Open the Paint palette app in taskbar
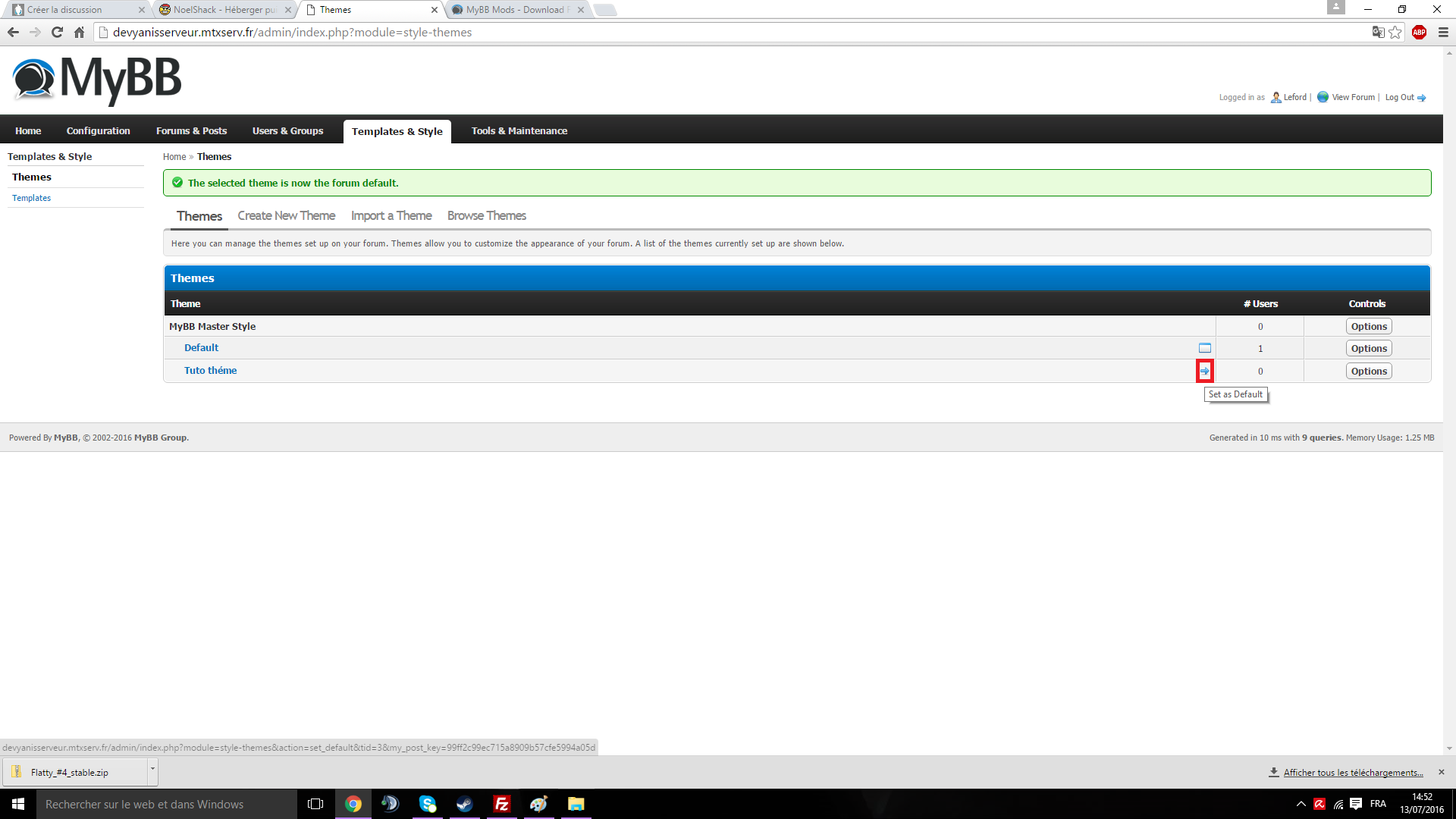The width and height of the screenshot is (1456, 819). (539, 804)
